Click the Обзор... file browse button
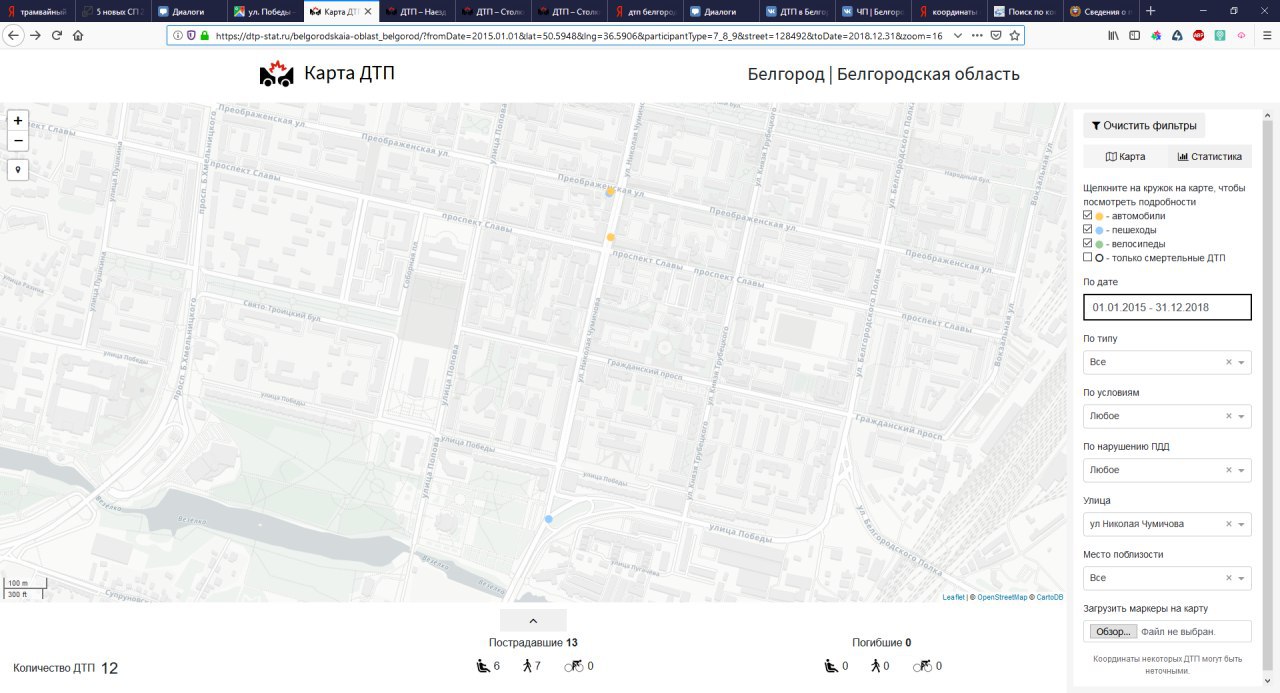This screenshot has width=1280, height=693. click(x=1112, y=632)
